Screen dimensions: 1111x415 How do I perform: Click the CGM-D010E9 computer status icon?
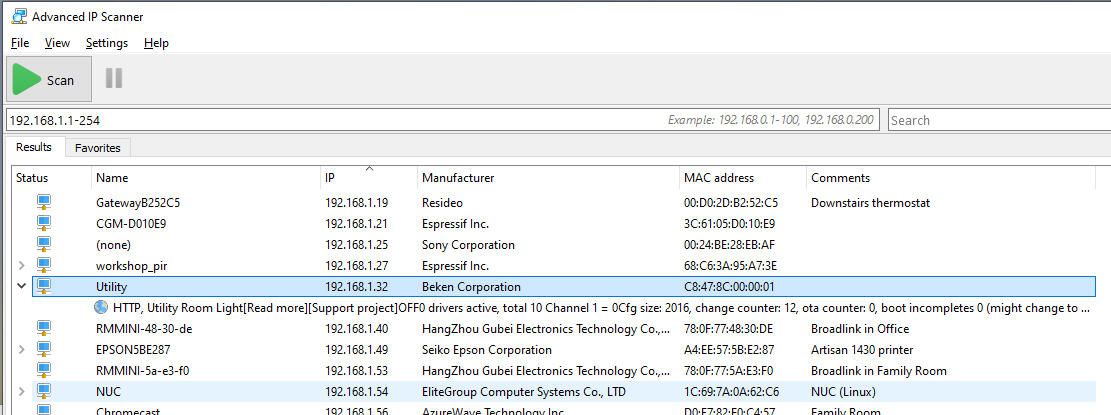[44, 224]
